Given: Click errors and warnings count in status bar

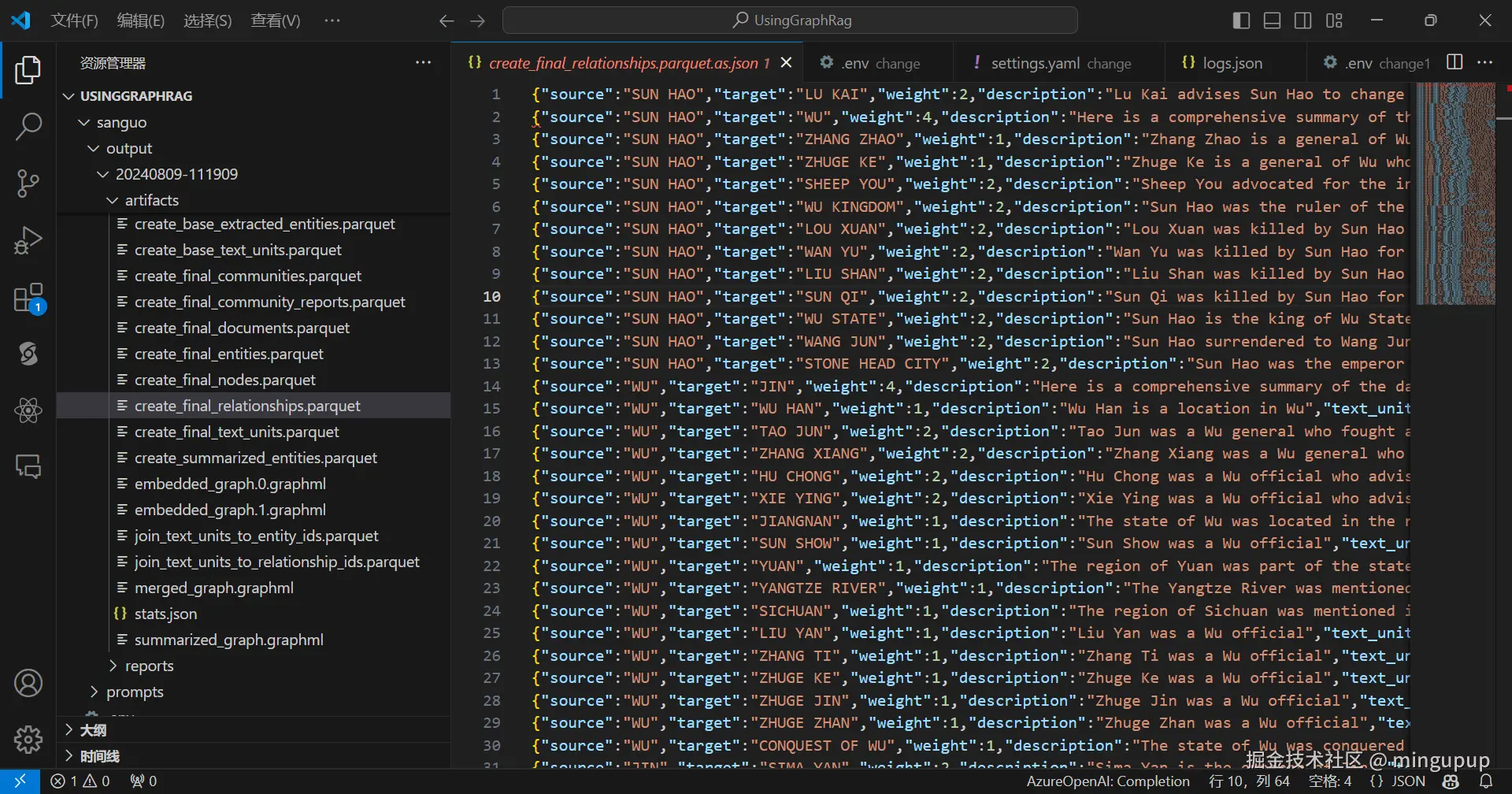Looking at the screenshot, I should click(x=80, y=781).
